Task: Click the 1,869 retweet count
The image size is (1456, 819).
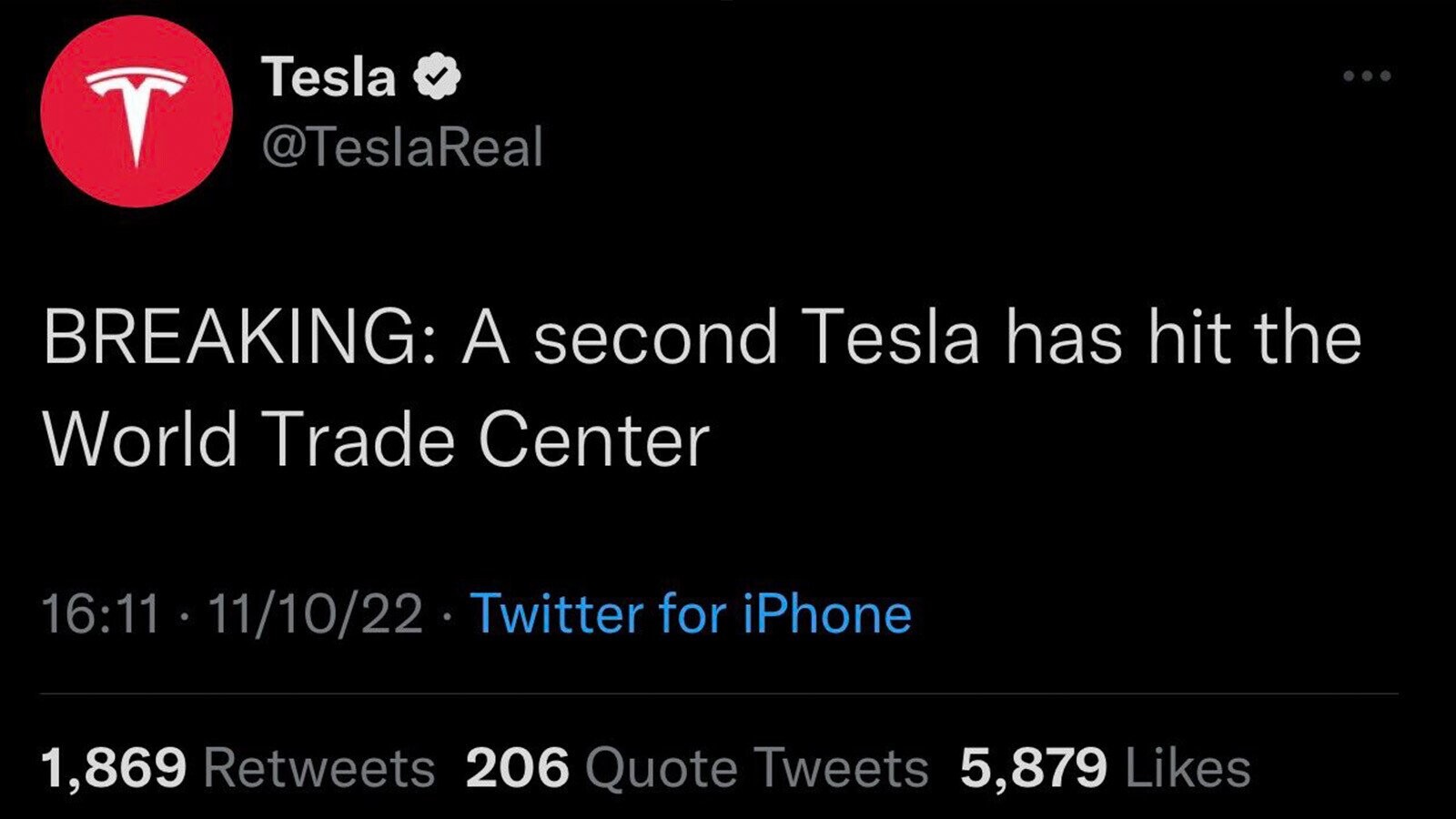Action: pos(114,767)
